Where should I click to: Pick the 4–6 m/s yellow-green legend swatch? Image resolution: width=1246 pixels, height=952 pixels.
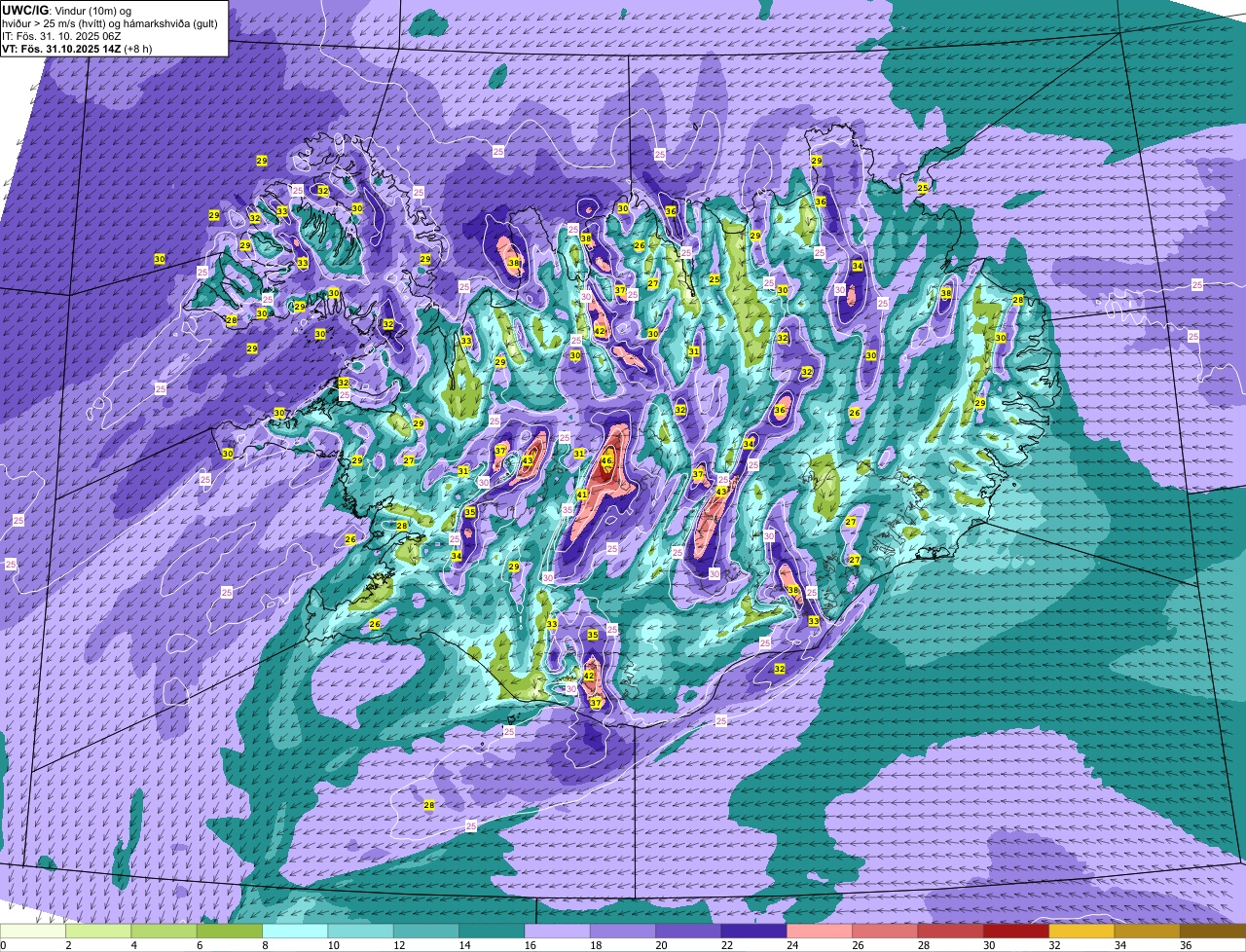pyautogui.click(x=164, y=932)
